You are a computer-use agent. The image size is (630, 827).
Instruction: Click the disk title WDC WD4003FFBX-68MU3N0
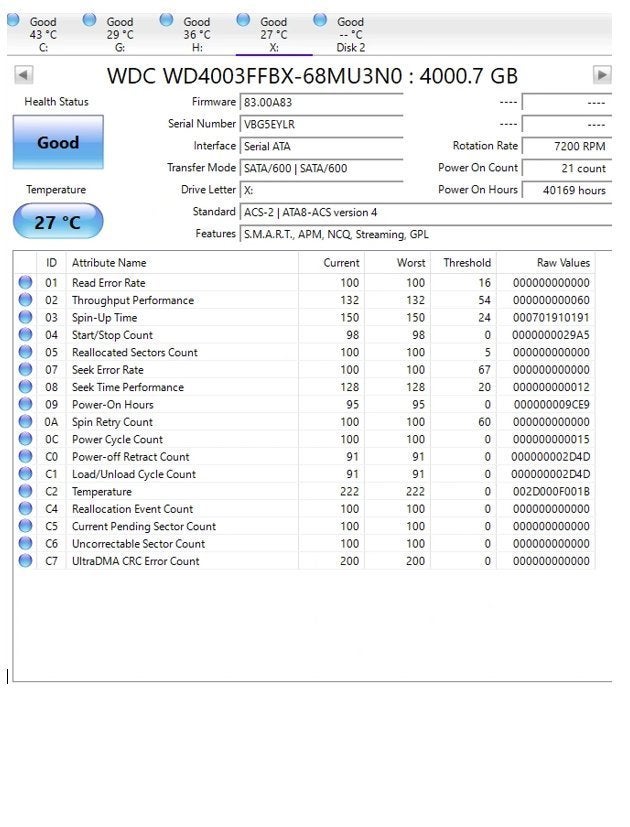coord(255,76)
